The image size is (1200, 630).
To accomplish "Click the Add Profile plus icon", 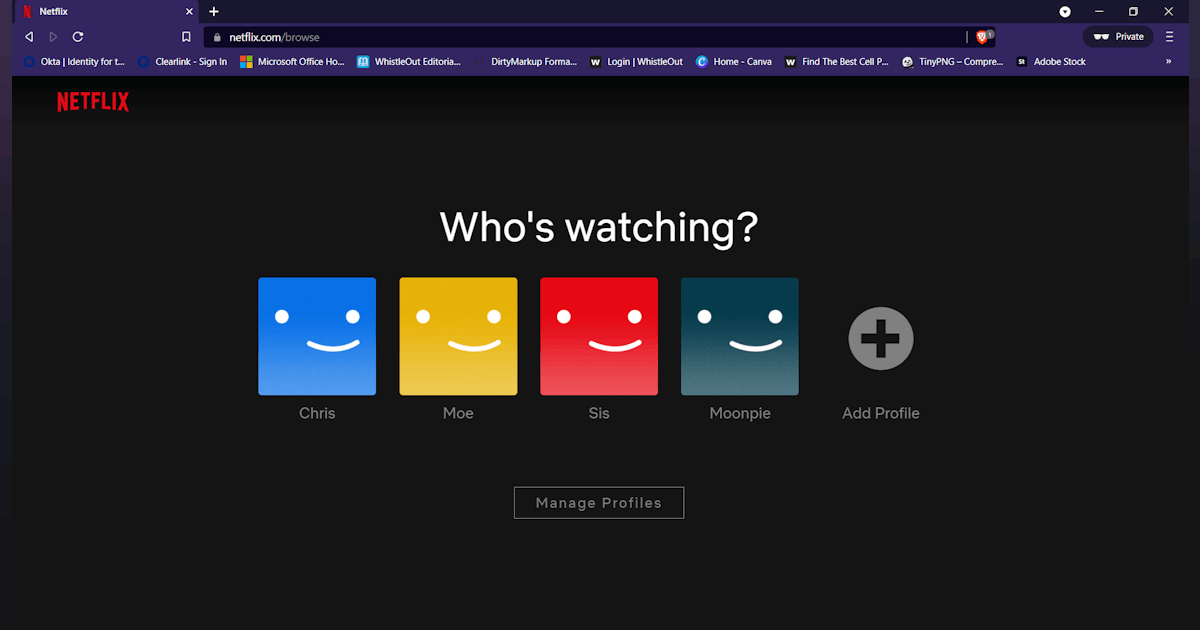I will tap(880, 338).
